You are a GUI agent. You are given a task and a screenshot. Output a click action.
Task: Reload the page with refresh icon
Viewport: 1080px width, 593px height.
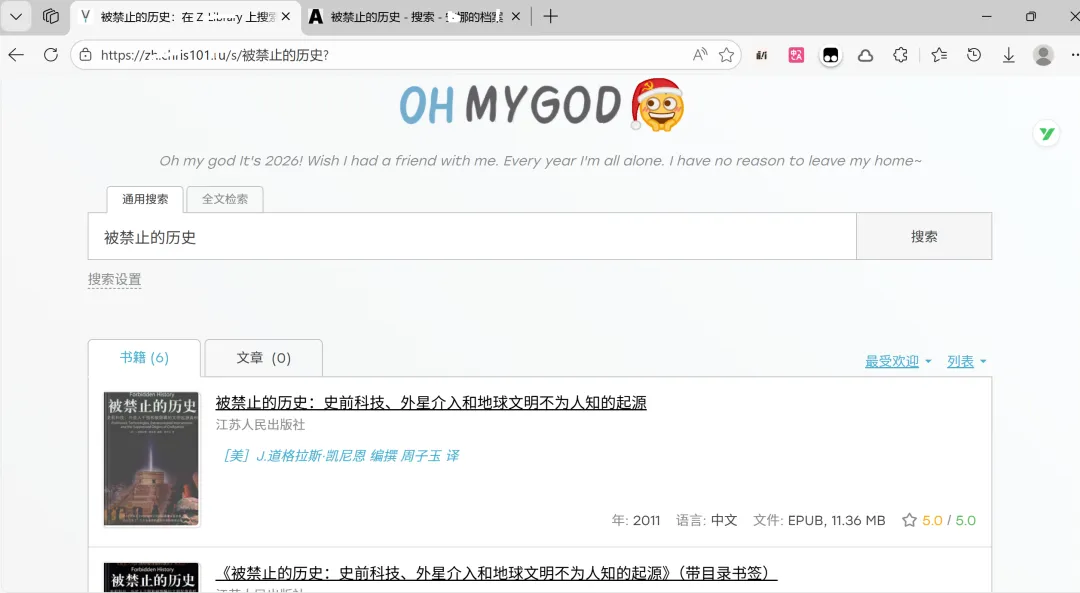[x=51, y=55]
